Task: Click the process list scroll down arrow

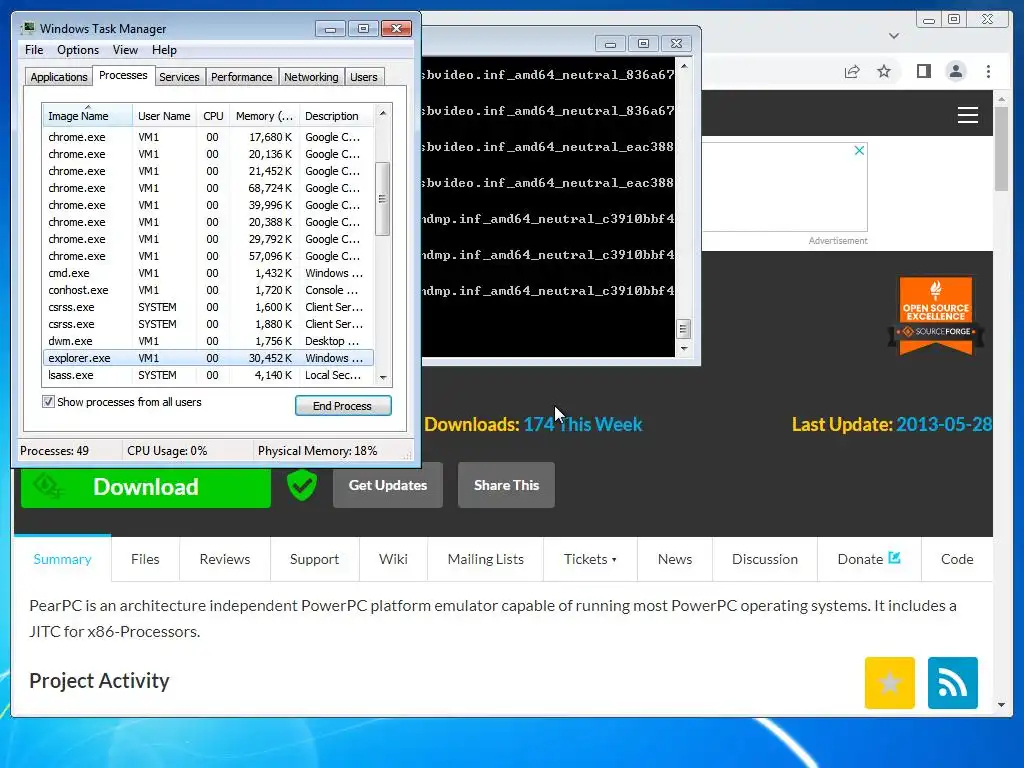Action: click(383, 377)
